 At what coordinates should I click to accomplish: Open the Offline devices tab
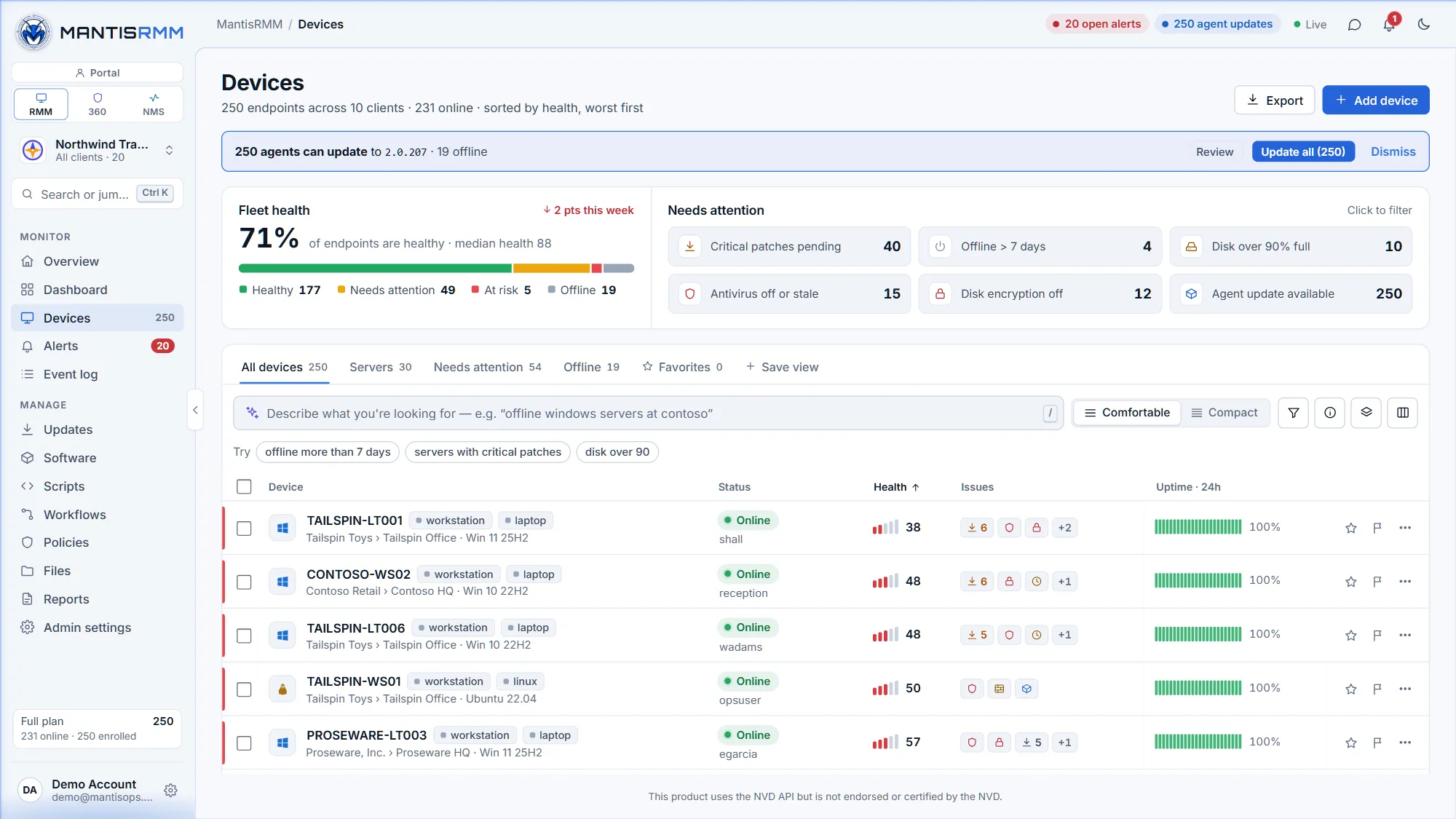pos(591,367)
